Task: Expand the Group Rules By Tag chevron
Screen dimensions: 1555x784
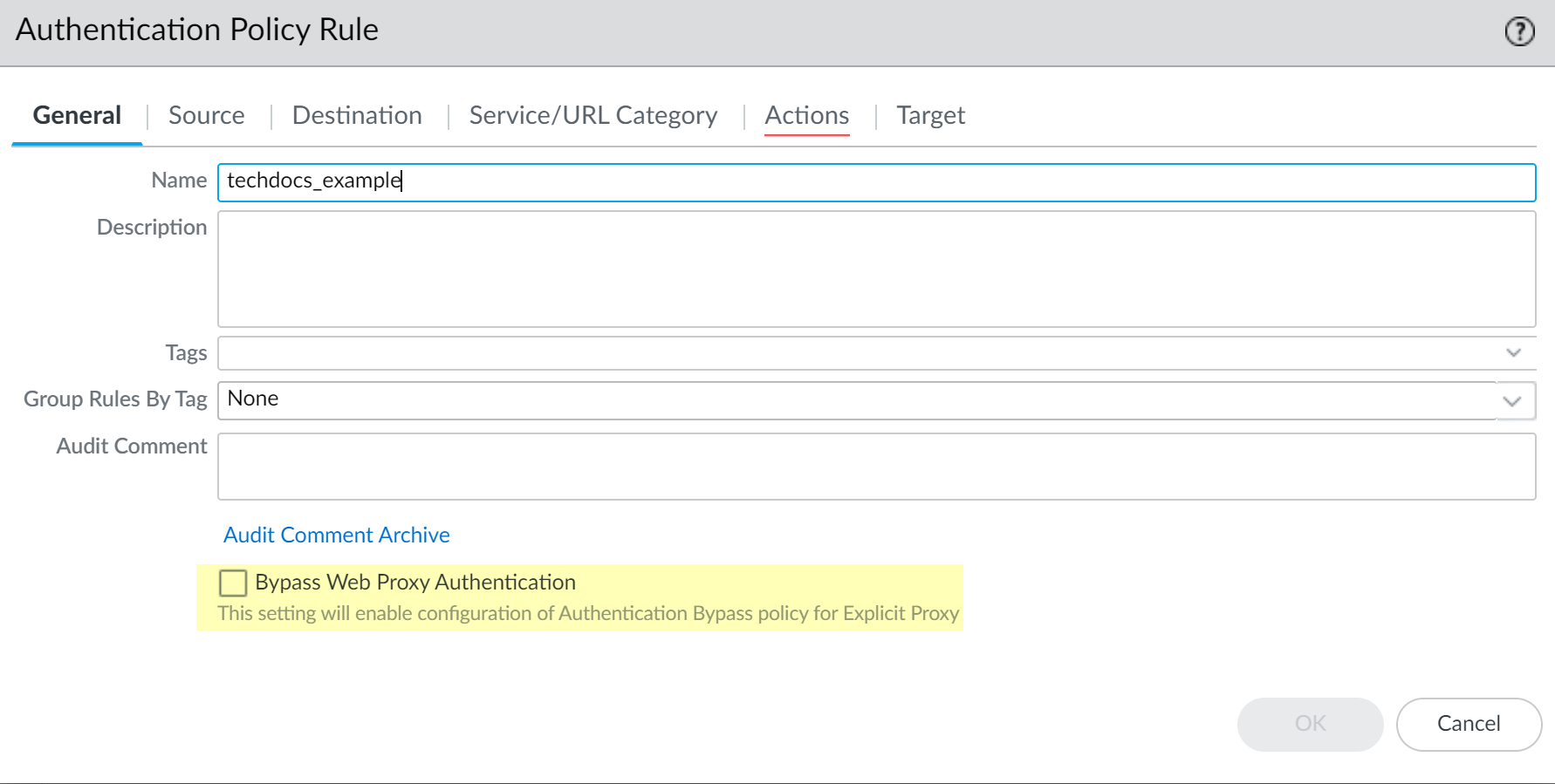Action: 1513,401
